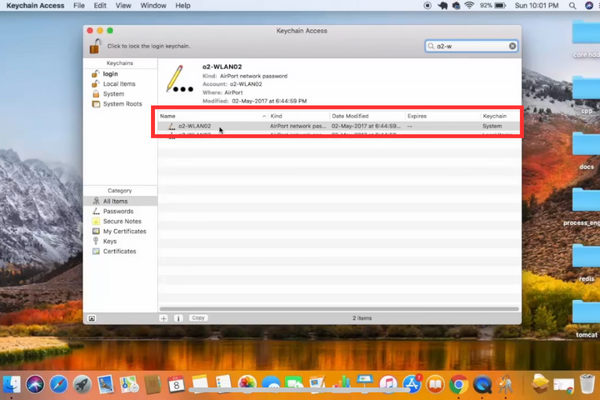Select the System keychain
The image size is (600, 400).
[113, 94]
